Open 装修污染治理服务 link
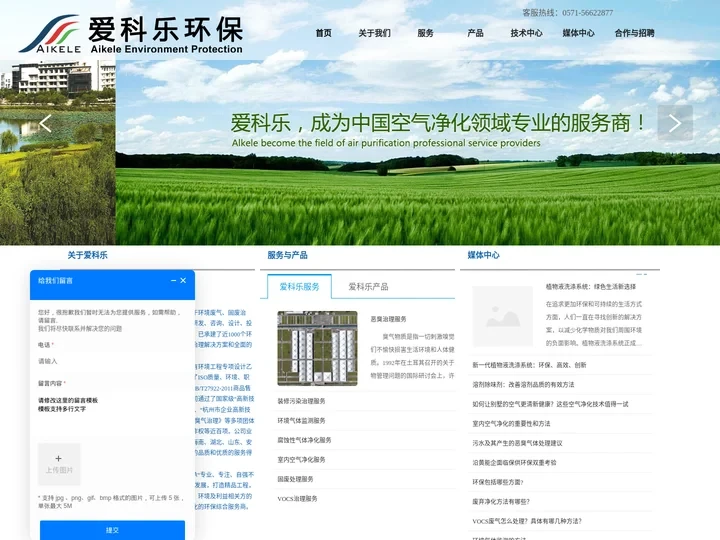Image resolution: width=720 pixels, height=540 pixels. click(301, 401)
